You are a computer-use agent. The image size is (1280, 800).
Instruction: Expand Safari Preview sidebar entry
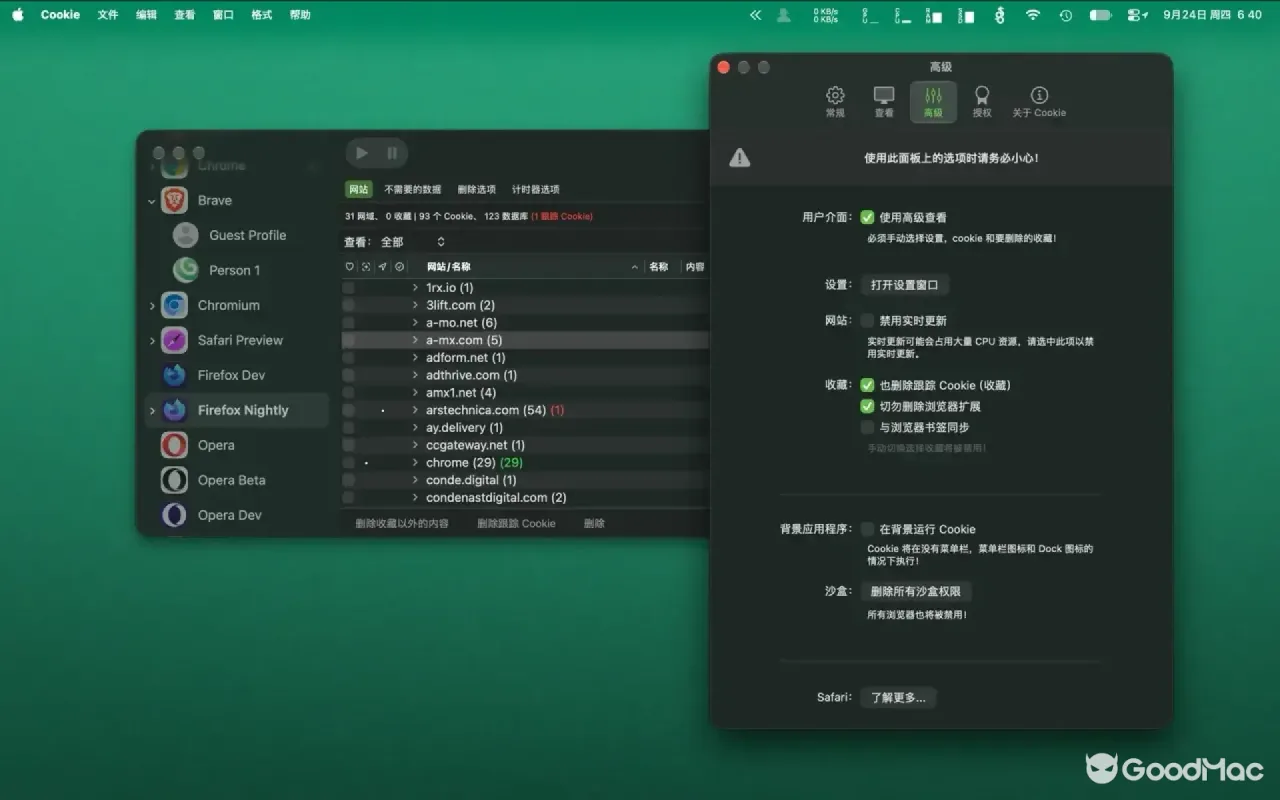pyautogui.click(x=152, y=341)
